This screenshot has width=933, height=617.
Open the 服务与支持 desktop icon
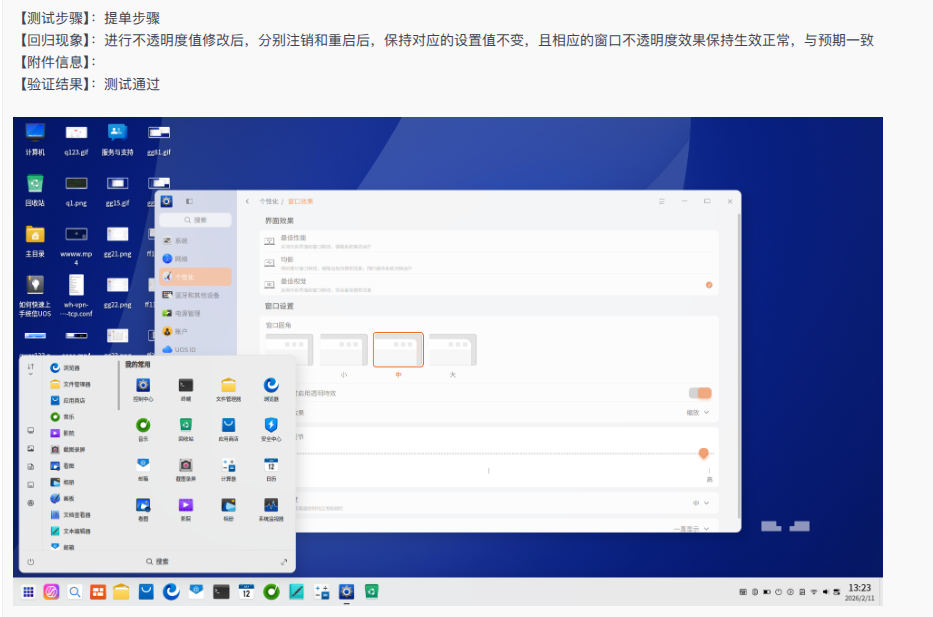[117, 139]
